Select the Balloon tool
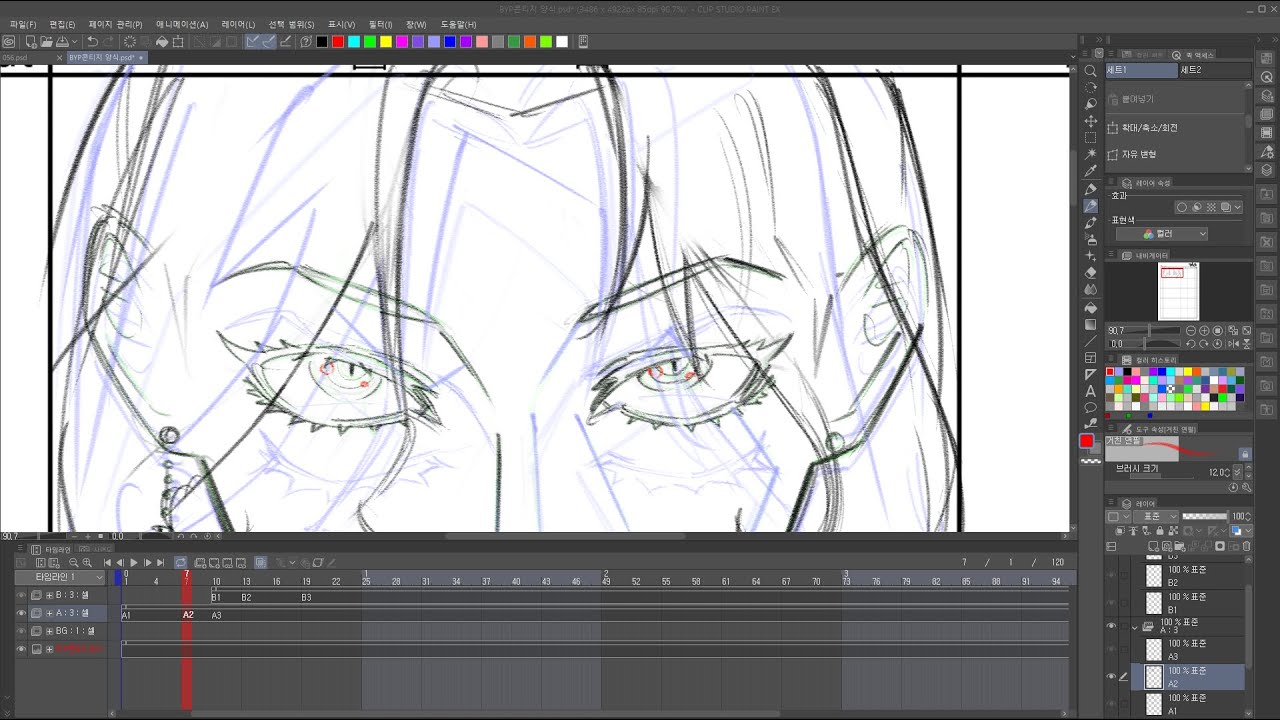 pyautogui.click(x=1090, y=408)
